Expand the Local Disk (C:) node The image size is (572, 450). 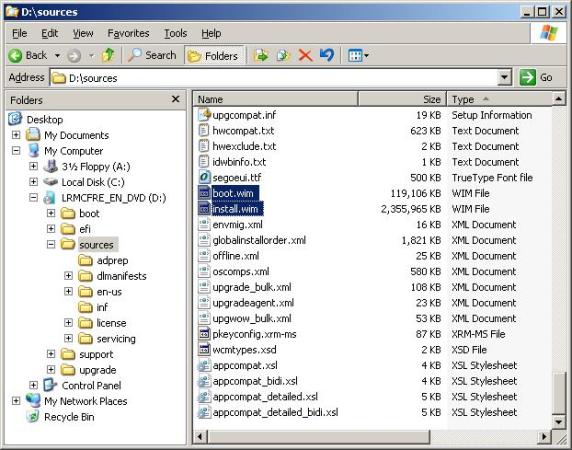point(33,182)
